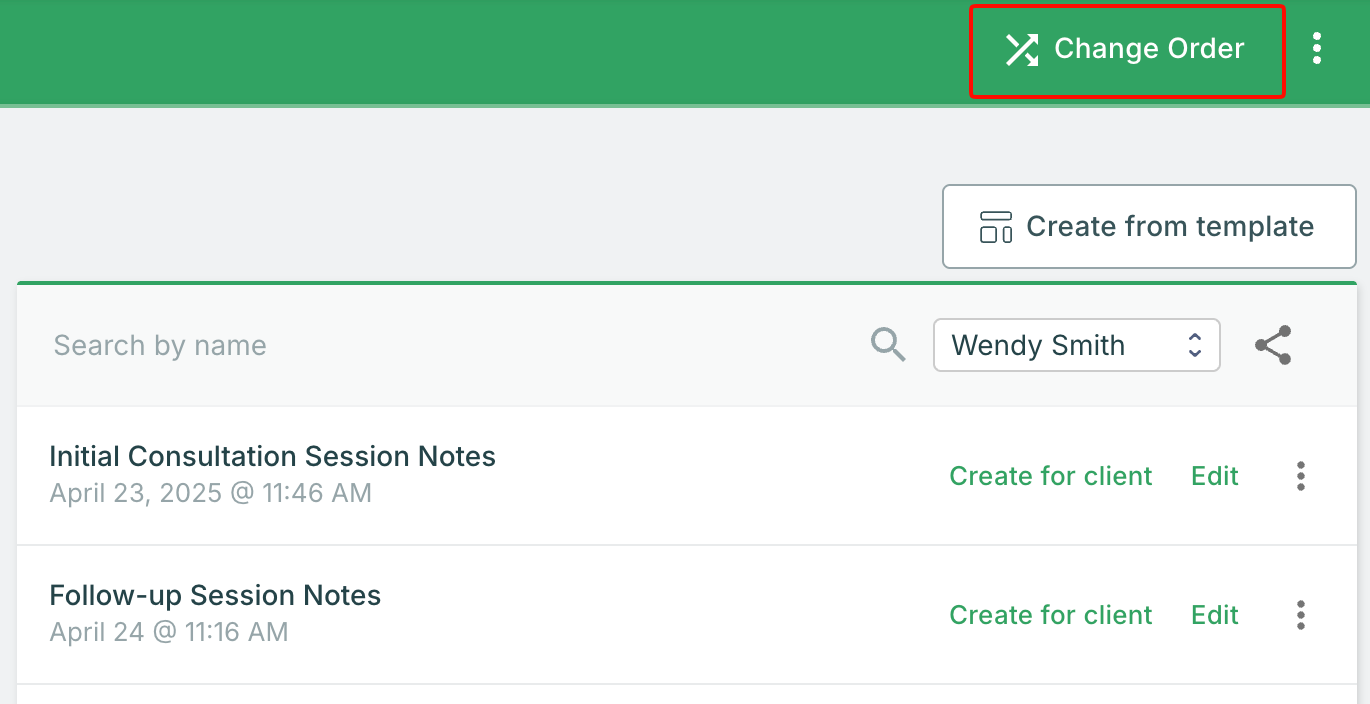Open more options for Follow-up Session Notes
The width and height of the screenshot is (1370, 704).
(x=1300, y=615)
